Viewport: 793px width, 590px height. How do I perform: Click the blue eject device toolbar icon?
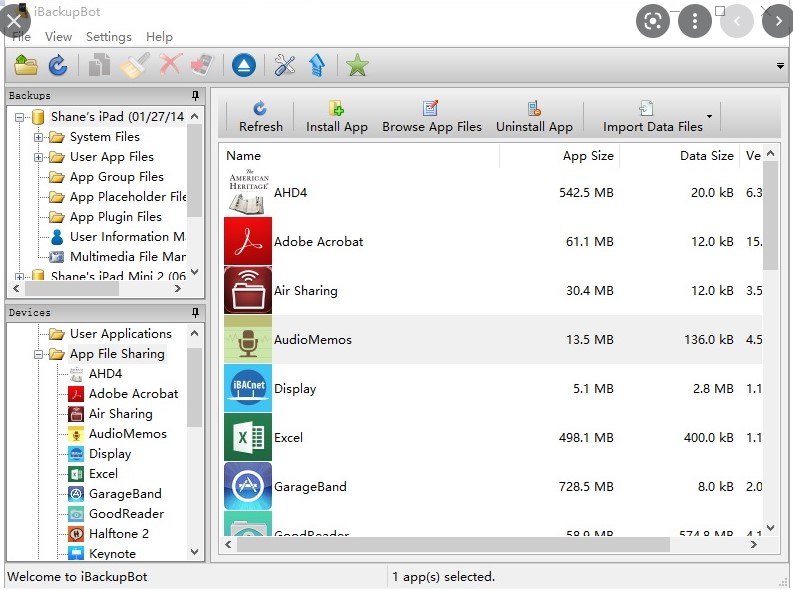244,65
